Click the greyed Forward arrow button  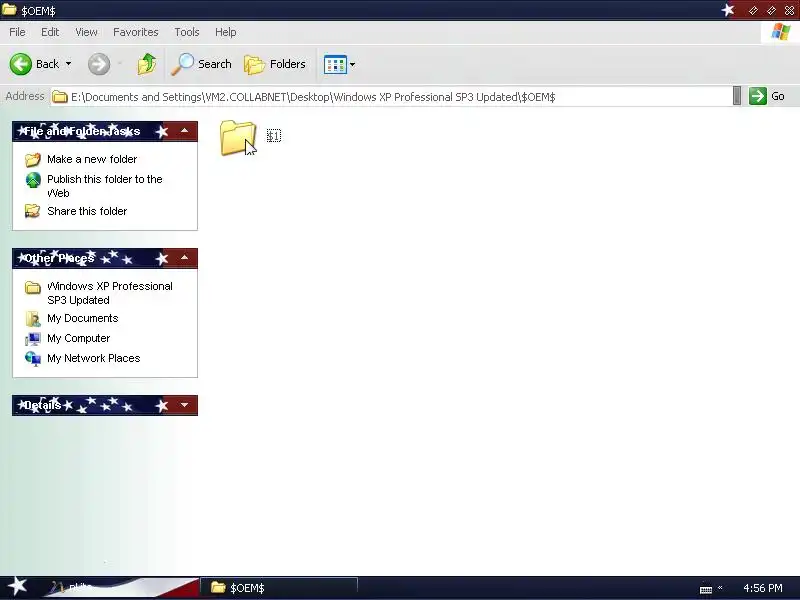[98, 64]
